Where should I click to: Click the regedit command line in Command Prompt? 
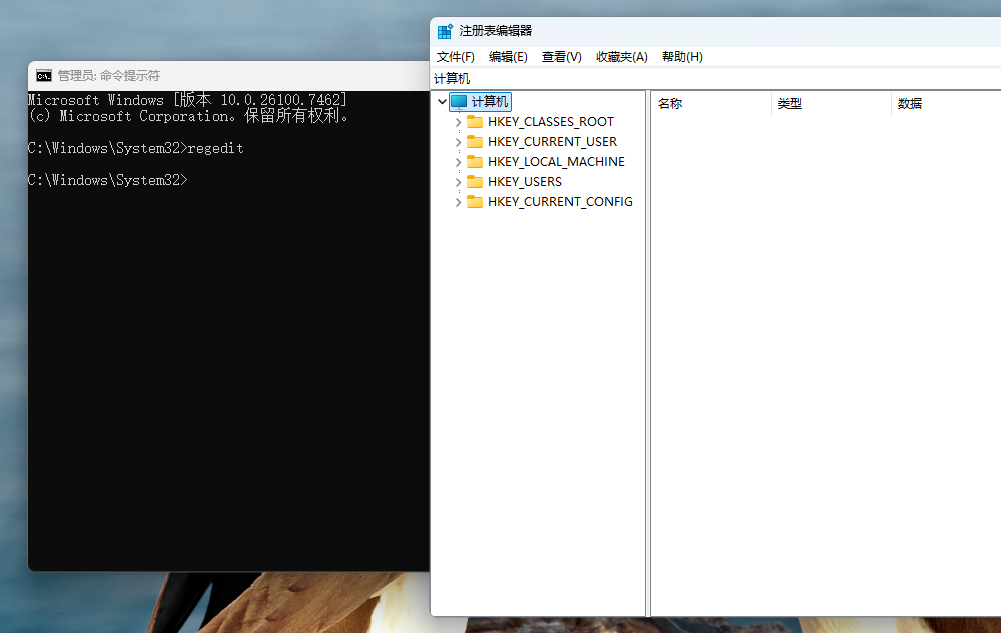click(135, 148)
